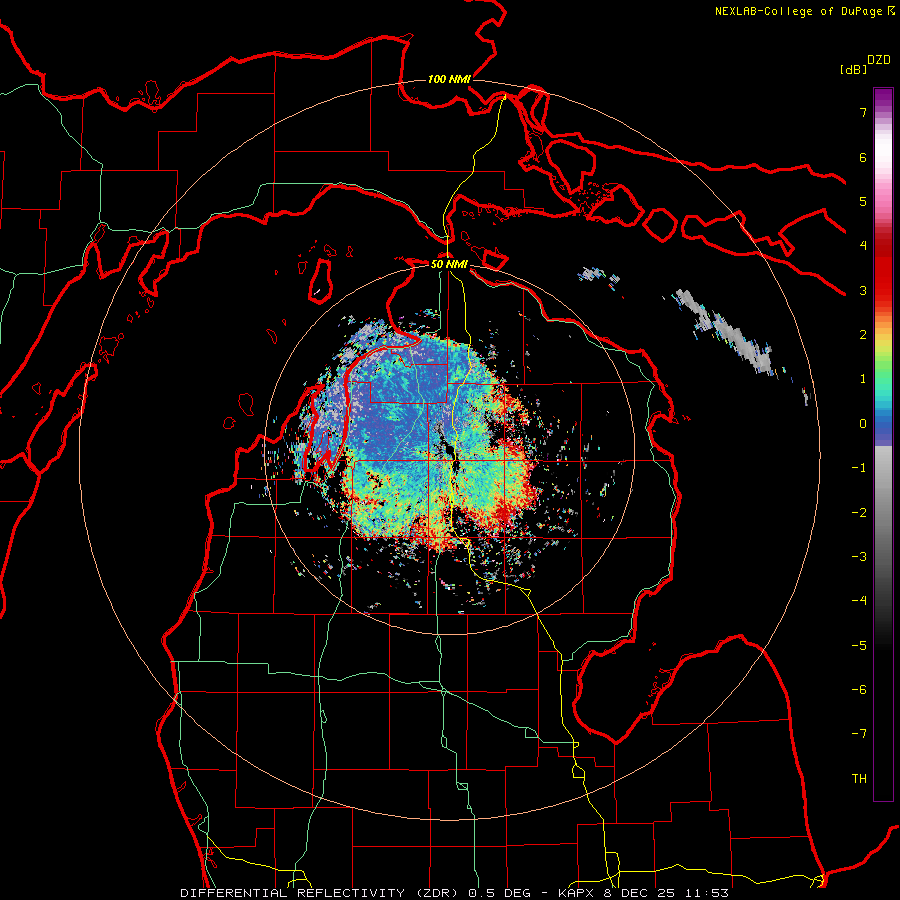This screenshot has width=900, height=900.
Task: Click the DZD color scale title
Action: click(879, 60)
